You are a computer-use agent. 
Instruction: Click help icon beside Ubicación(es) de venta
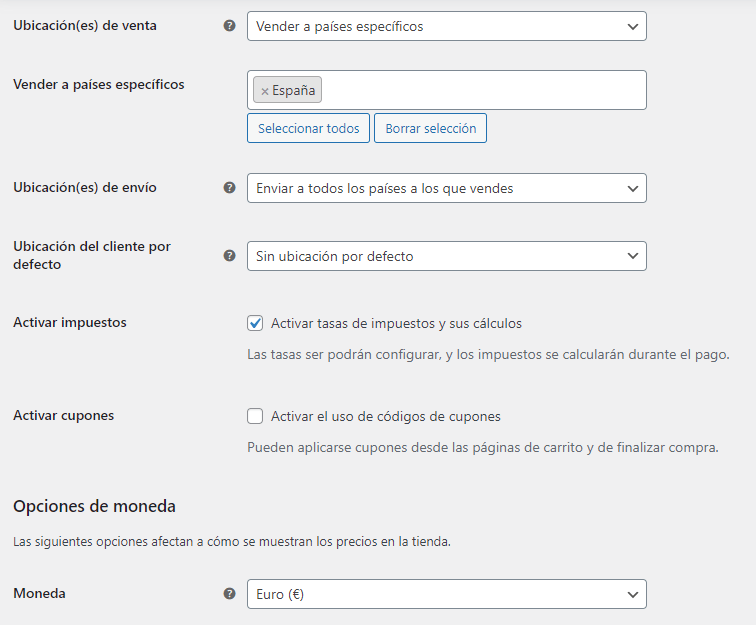(230, 26)
